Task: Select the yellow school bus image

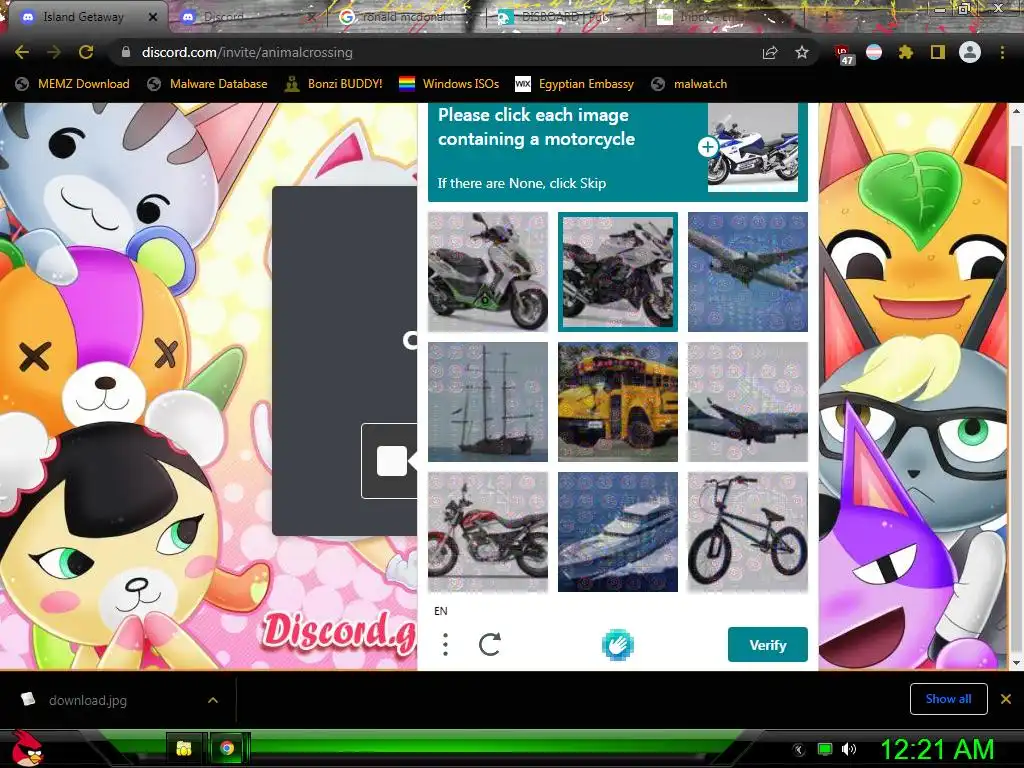Action: (x=618, y=402)
